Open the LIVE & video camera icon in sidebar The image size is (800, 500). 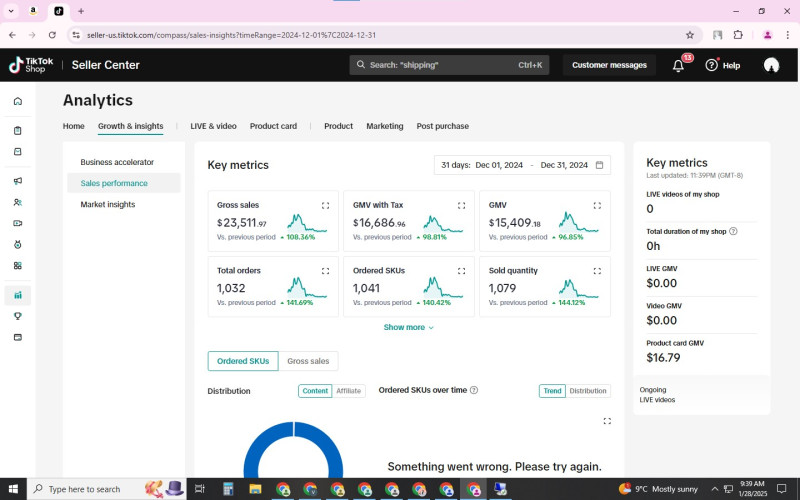[18, 223]
